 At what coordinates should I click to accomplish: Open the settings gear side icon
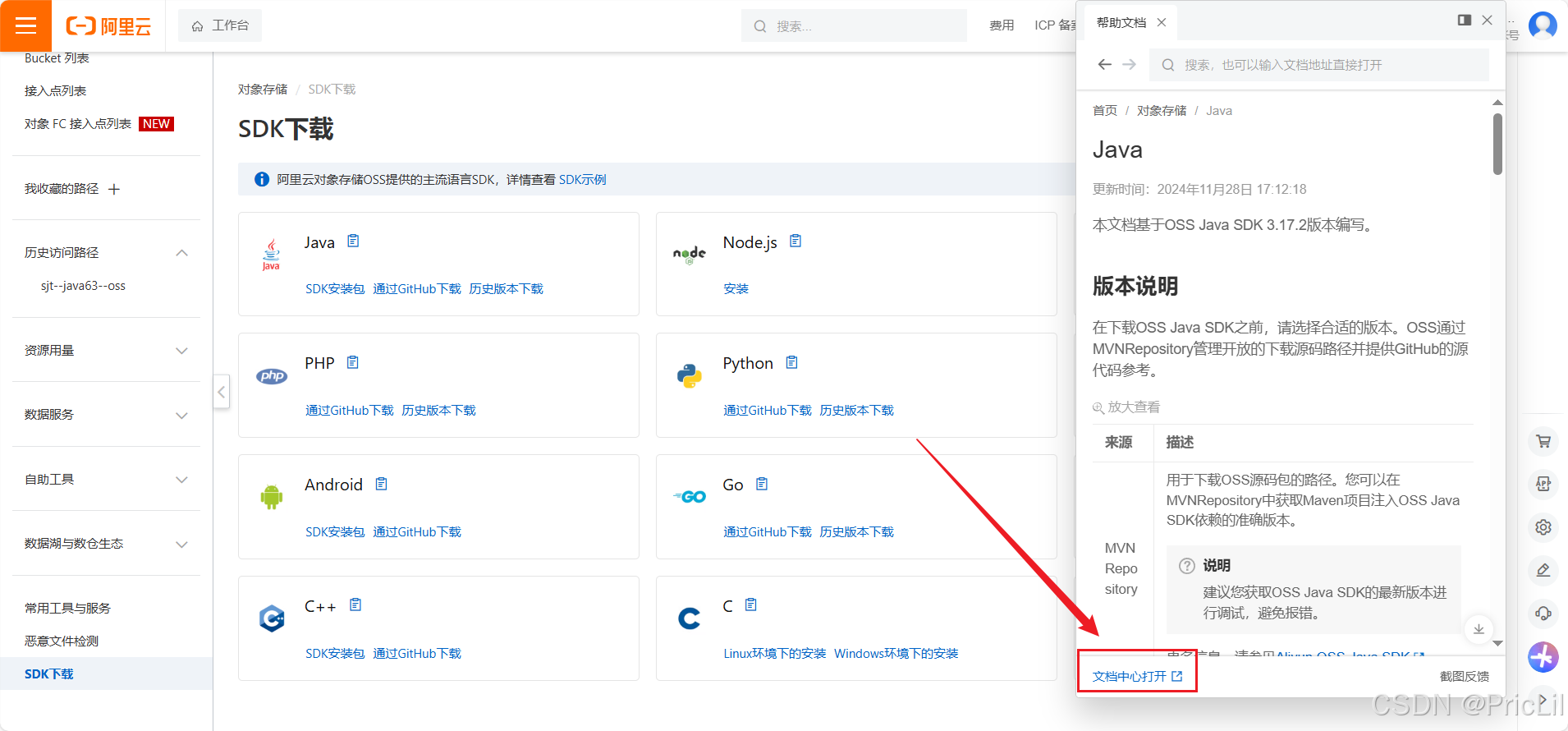tap(1543, 527)
